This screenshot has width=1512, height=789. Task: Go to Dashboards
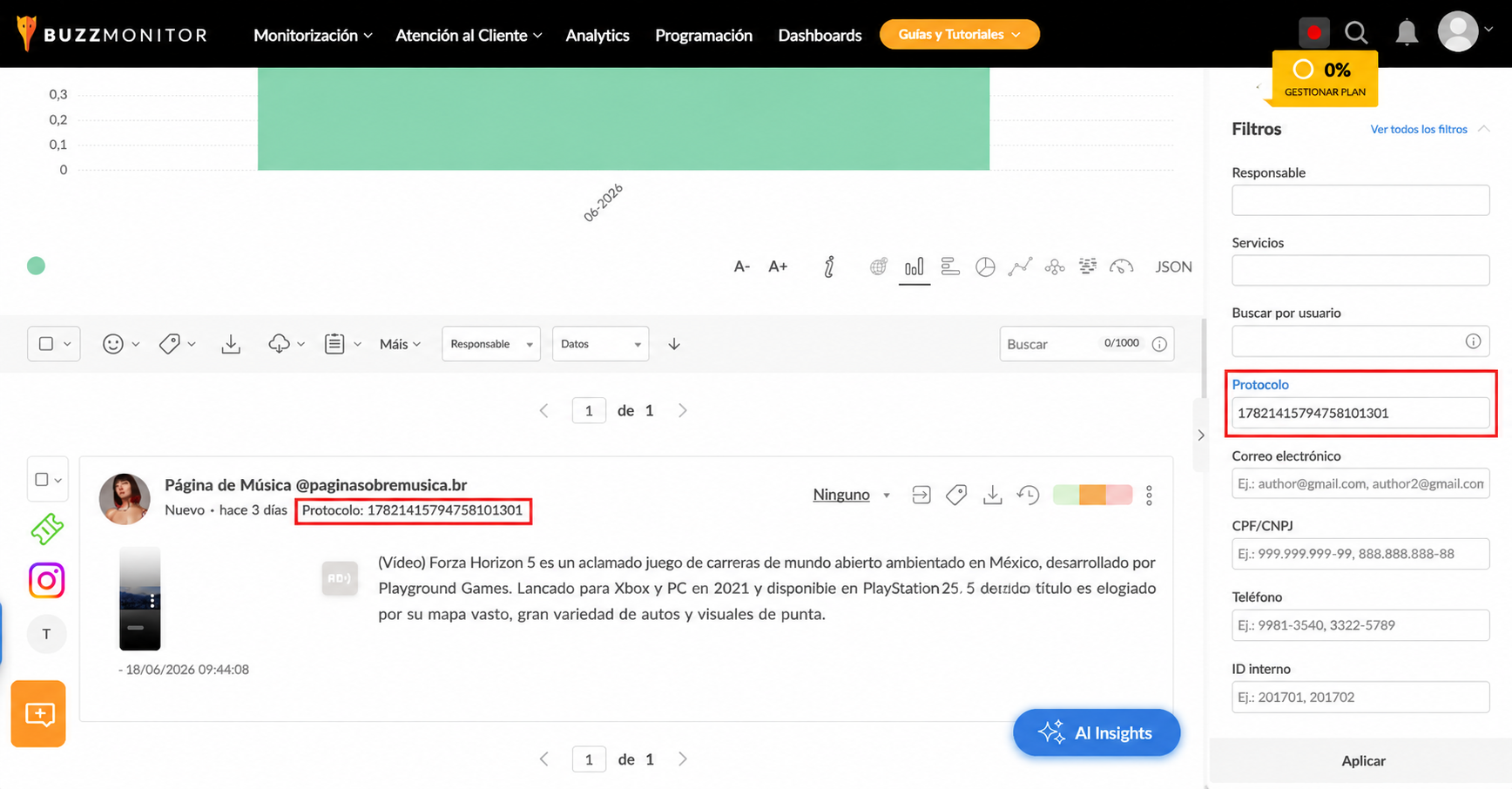click(x=820, y=35)
